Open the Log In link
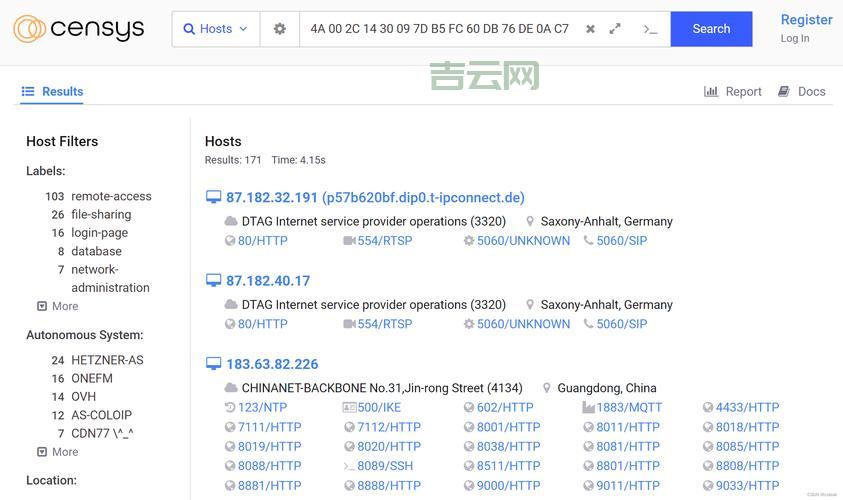Screen dimensions: 843x500 pos(795,38)
